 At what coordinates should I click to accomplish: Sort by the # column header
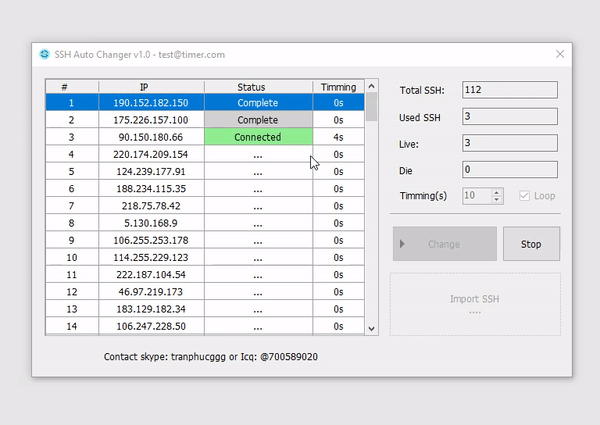[72, 87]
